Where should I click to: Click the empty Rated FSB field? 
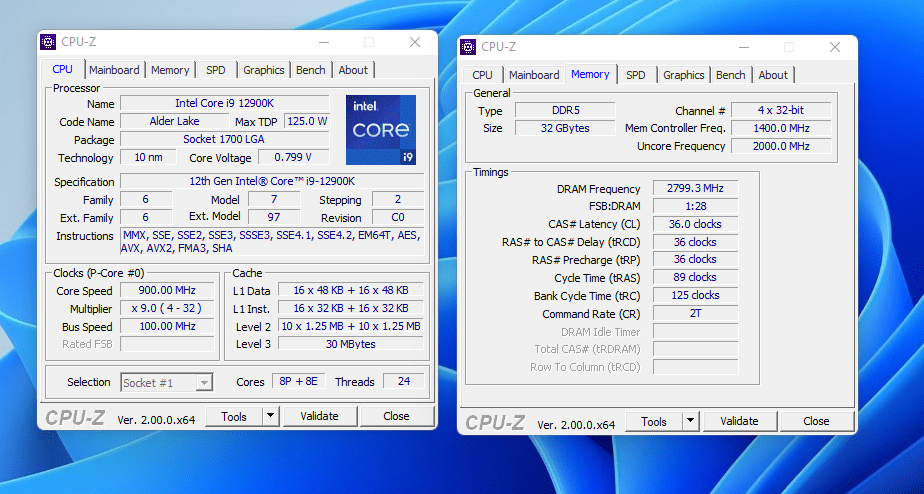[167, 344]
